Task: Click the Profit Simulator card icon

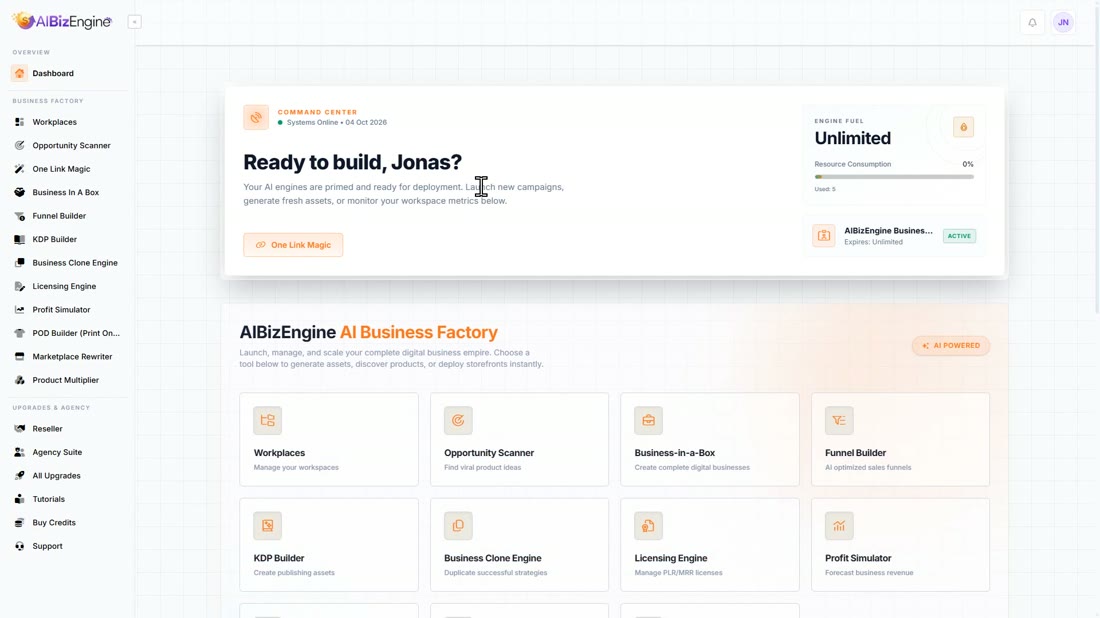Action: [839, 525]
